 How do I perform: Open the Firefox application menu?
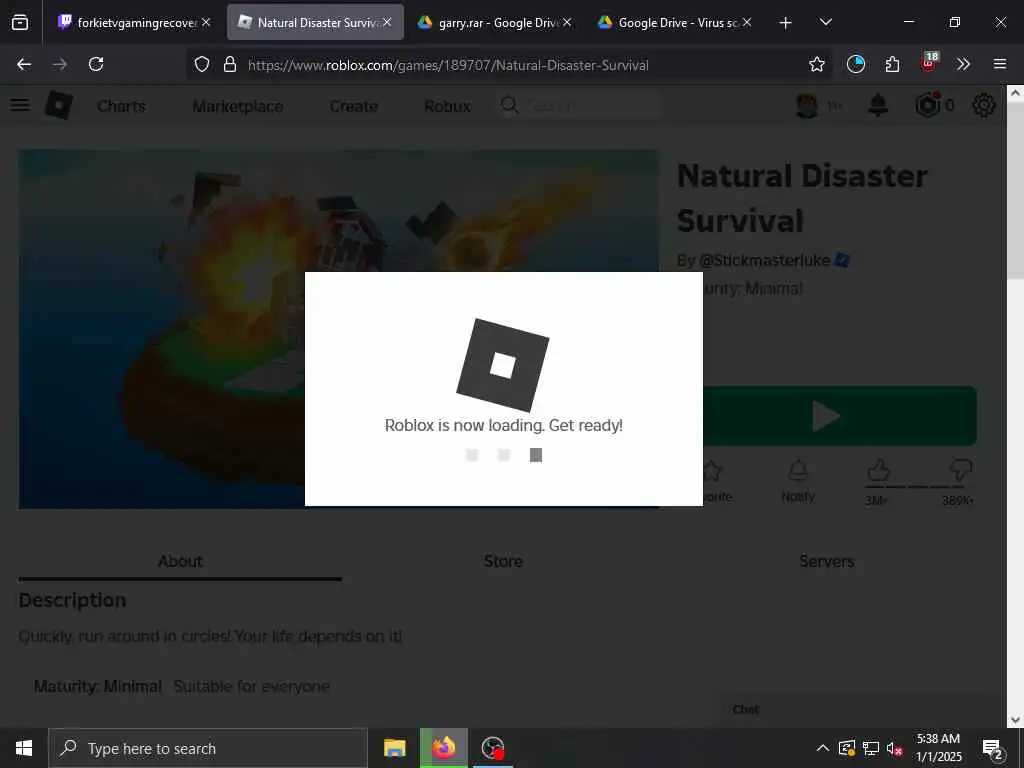pos(1000,64)
